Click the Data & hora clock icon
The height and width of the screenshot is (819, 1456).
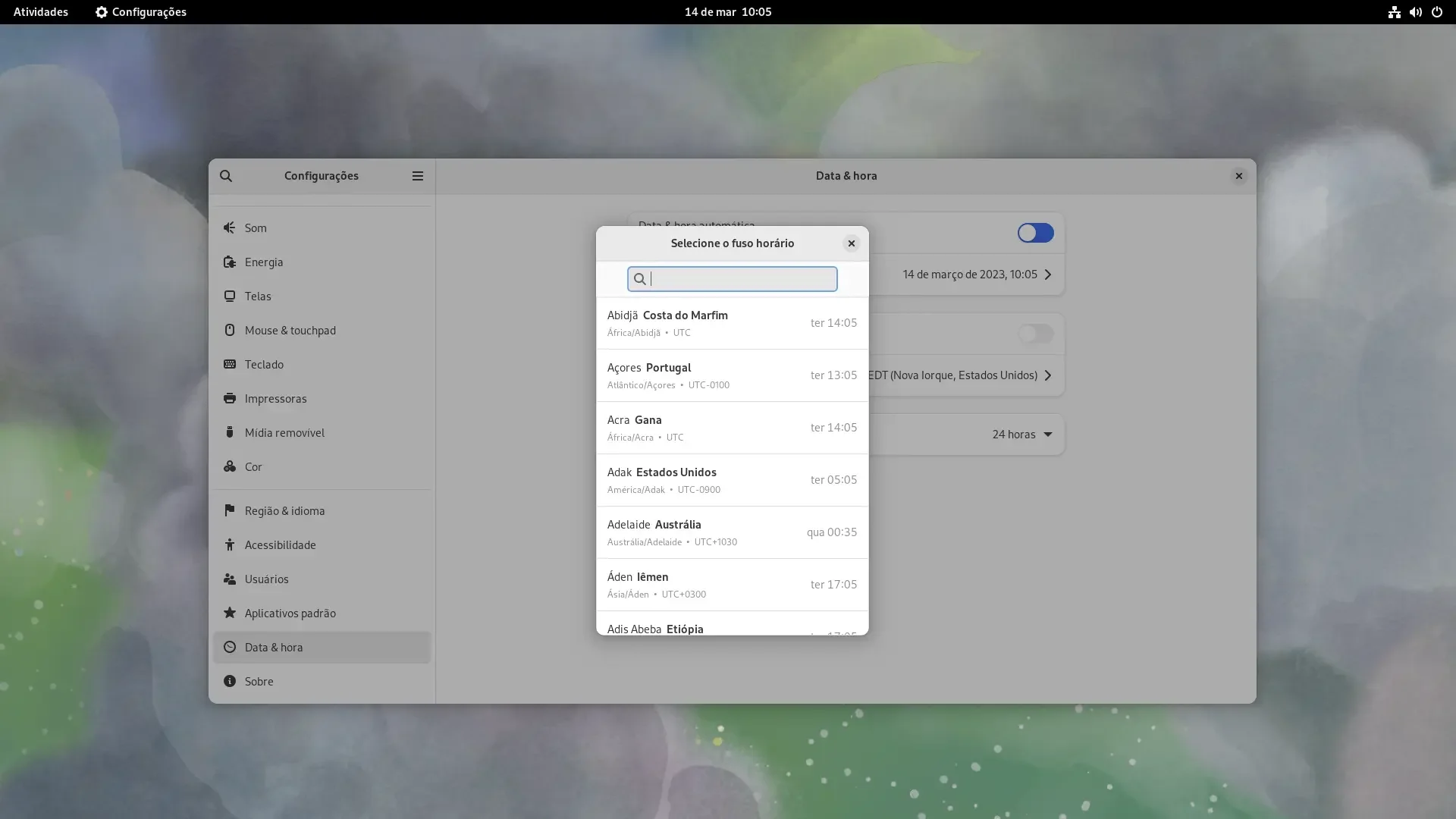[229, 648]
